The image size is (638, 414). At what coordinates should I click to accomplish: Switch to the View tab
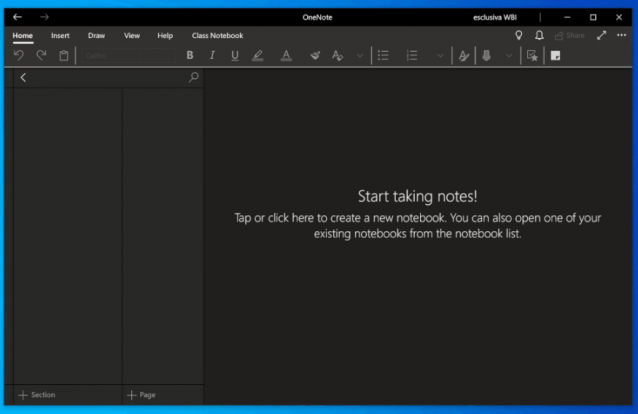(x=132, y=35)
